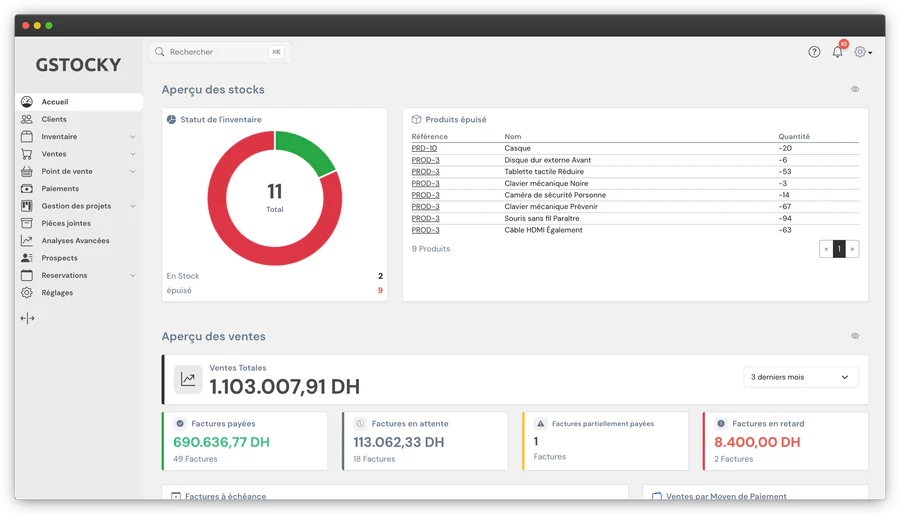Click the Reservations calendar icon

(27, 275)
